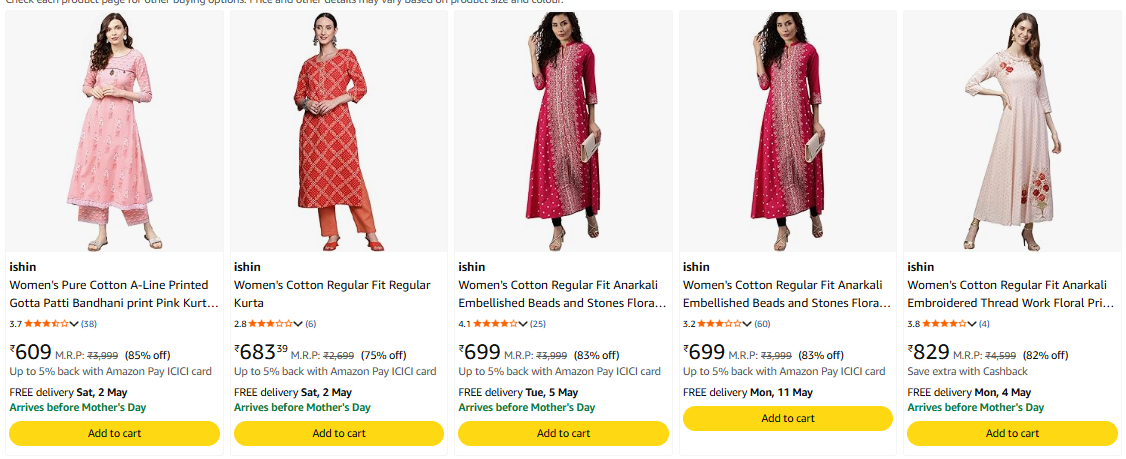Open orange-red kurta product image
The height and width of the screenshot is (459, 1126).
coord(339,132)
